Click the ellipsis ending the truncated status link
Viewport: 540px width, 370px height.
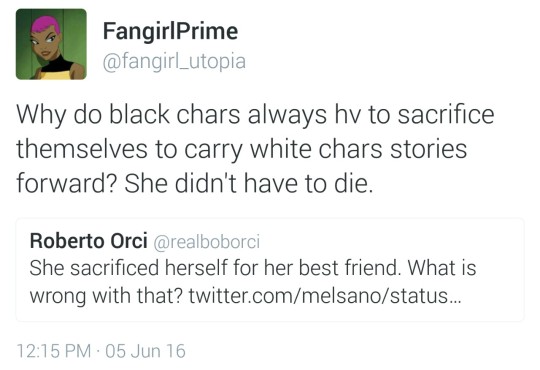pyautogui.click(x=455, y=300)
